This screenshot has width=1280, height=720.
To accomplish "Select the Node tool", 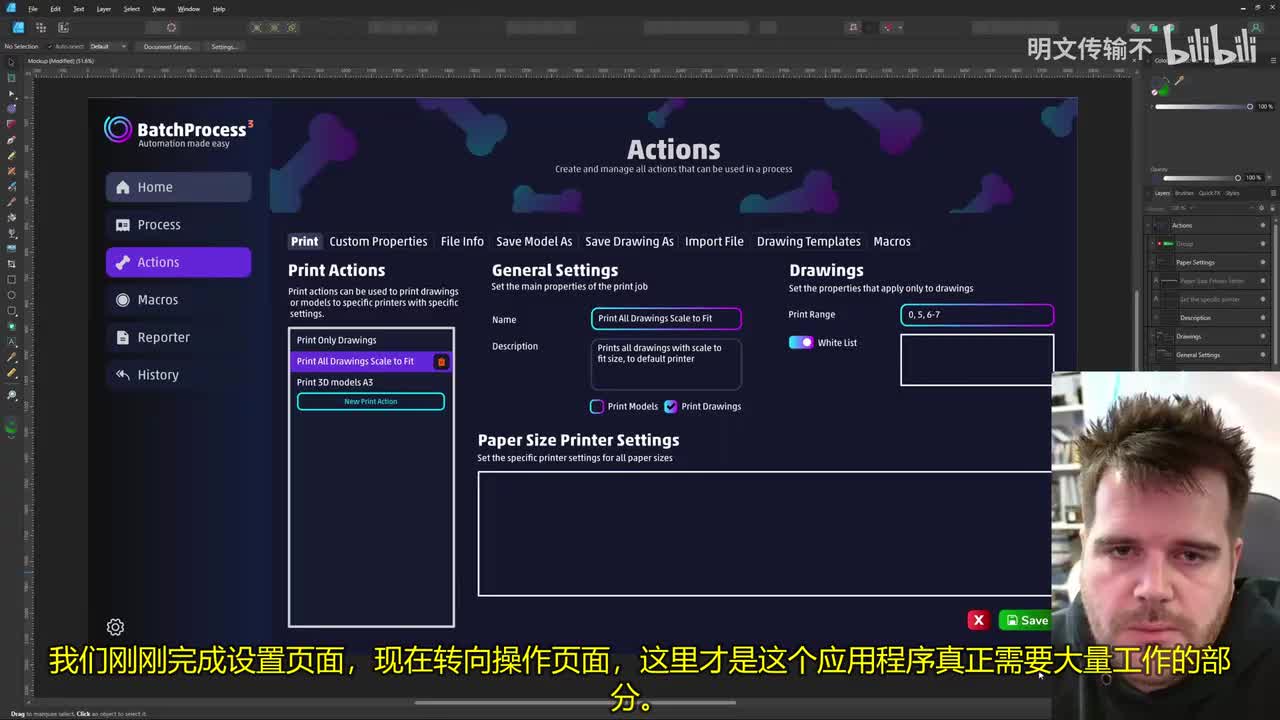I will (x=11, y=93).
